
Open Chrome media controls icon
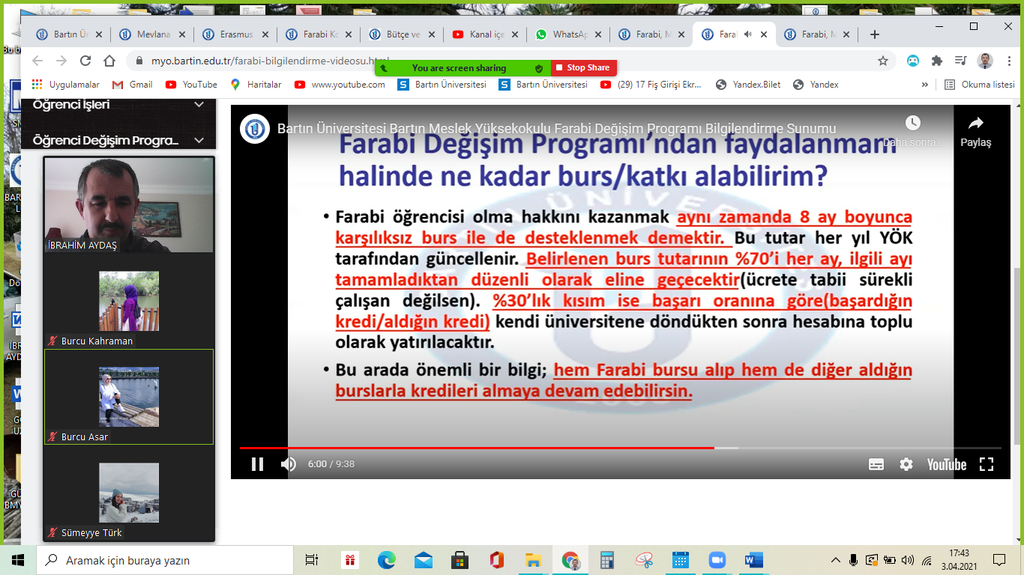pos(961,61)
